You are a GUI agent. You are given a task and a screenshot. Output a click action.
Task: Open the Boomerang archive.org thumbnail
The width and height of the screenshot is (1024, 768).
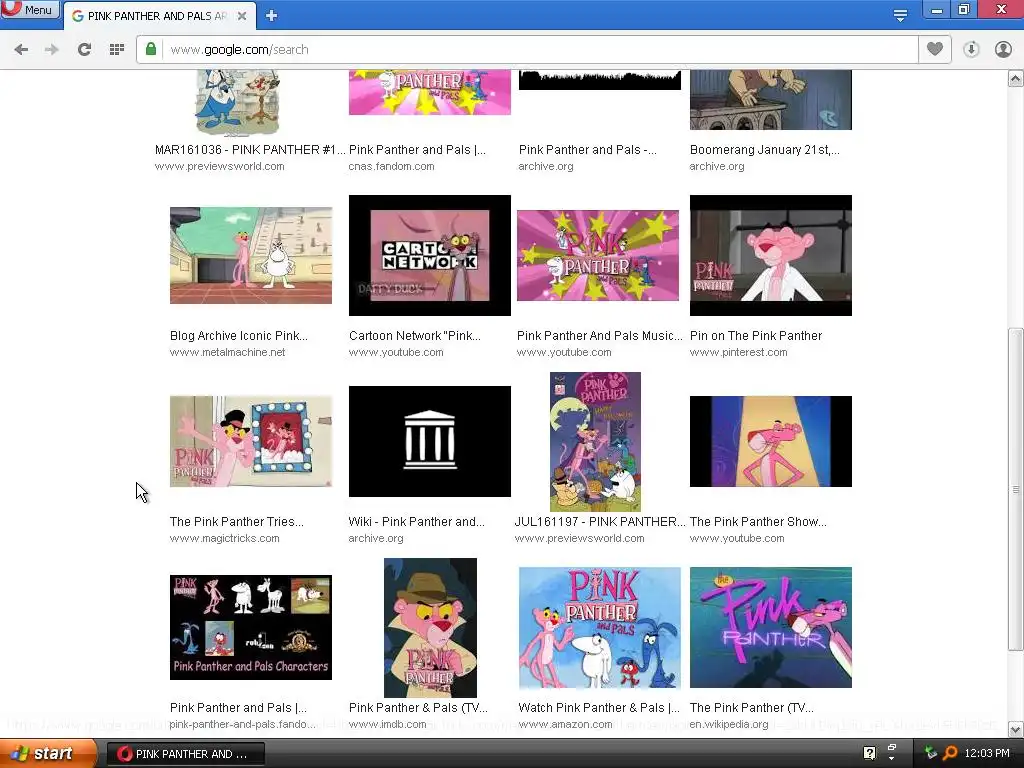tap(771, 100)
